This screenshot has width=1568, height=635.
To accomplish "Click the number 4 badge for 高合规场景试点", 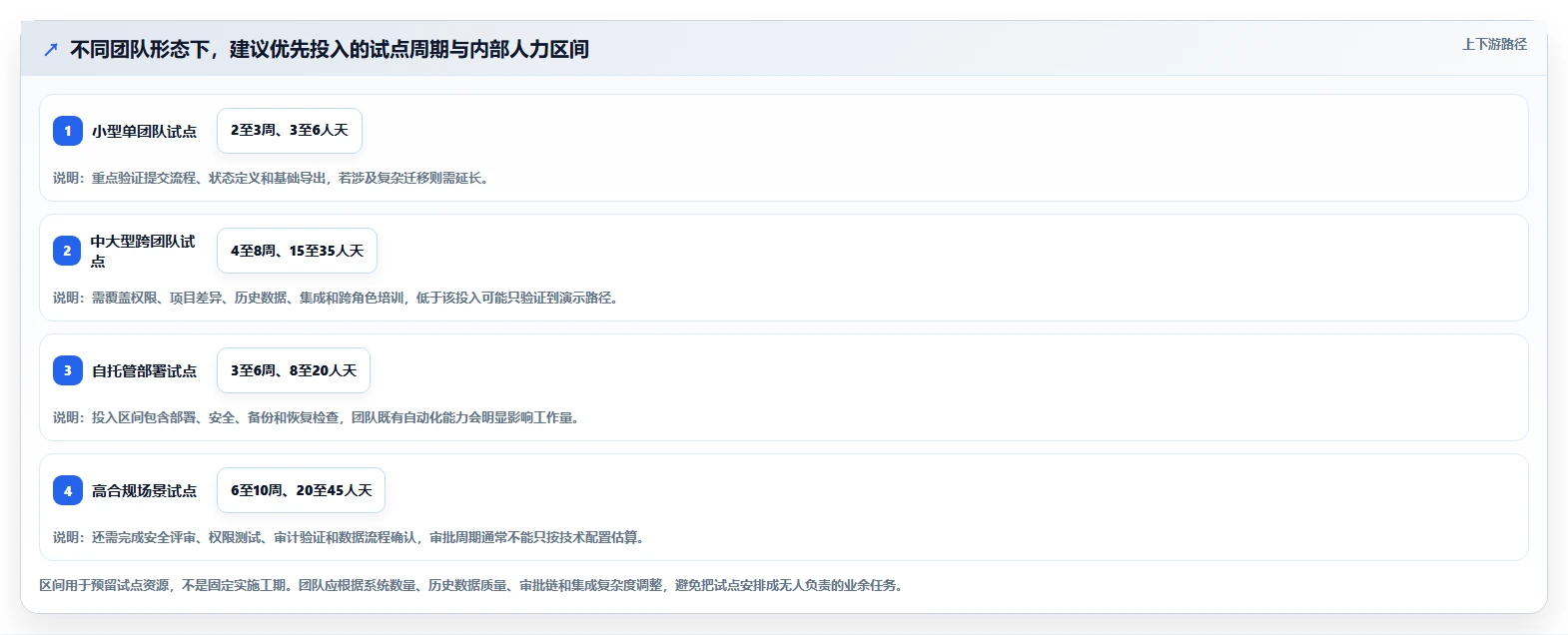I will point(68,490).
